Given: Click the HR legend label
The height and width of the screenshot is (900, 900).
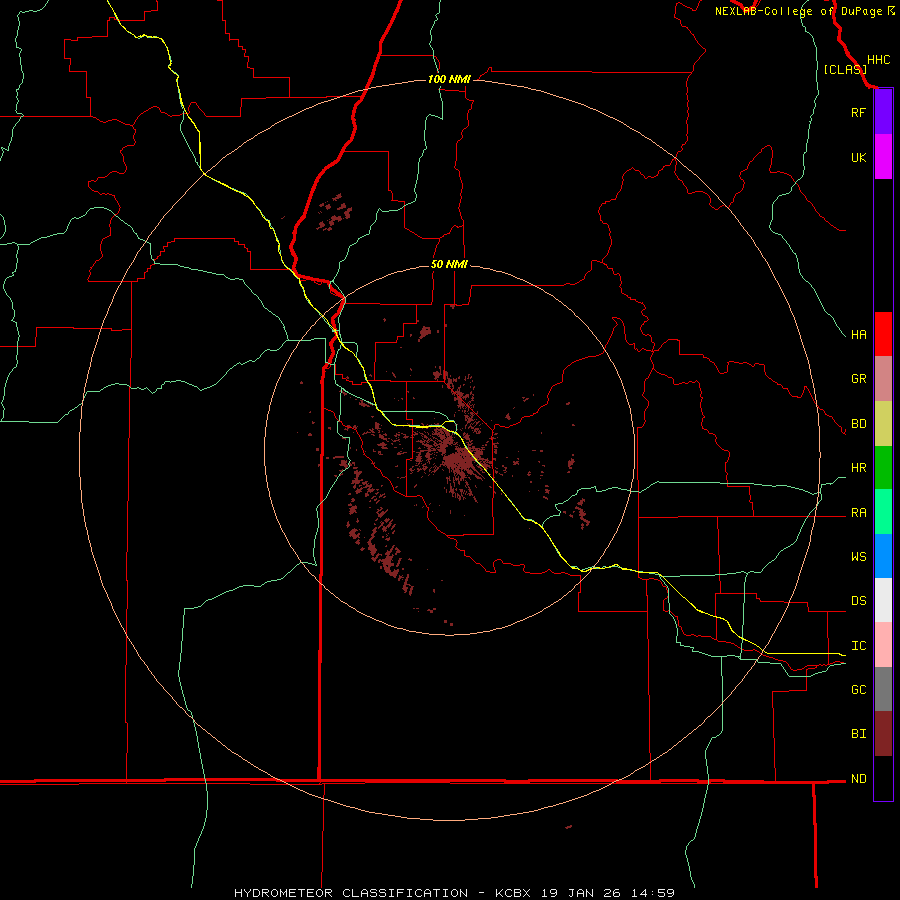Looking at the screenshot, I should (858, 468).
